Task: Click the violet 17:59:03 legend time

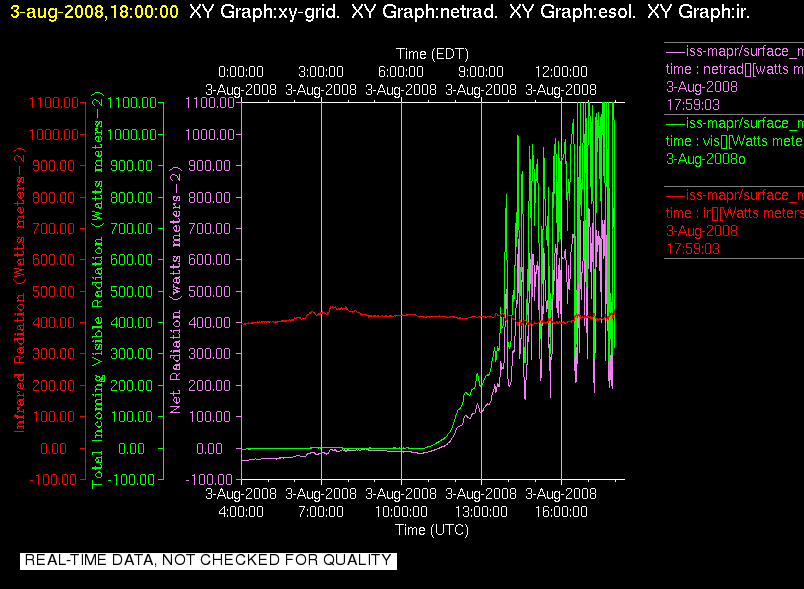Action: point(693,105)
